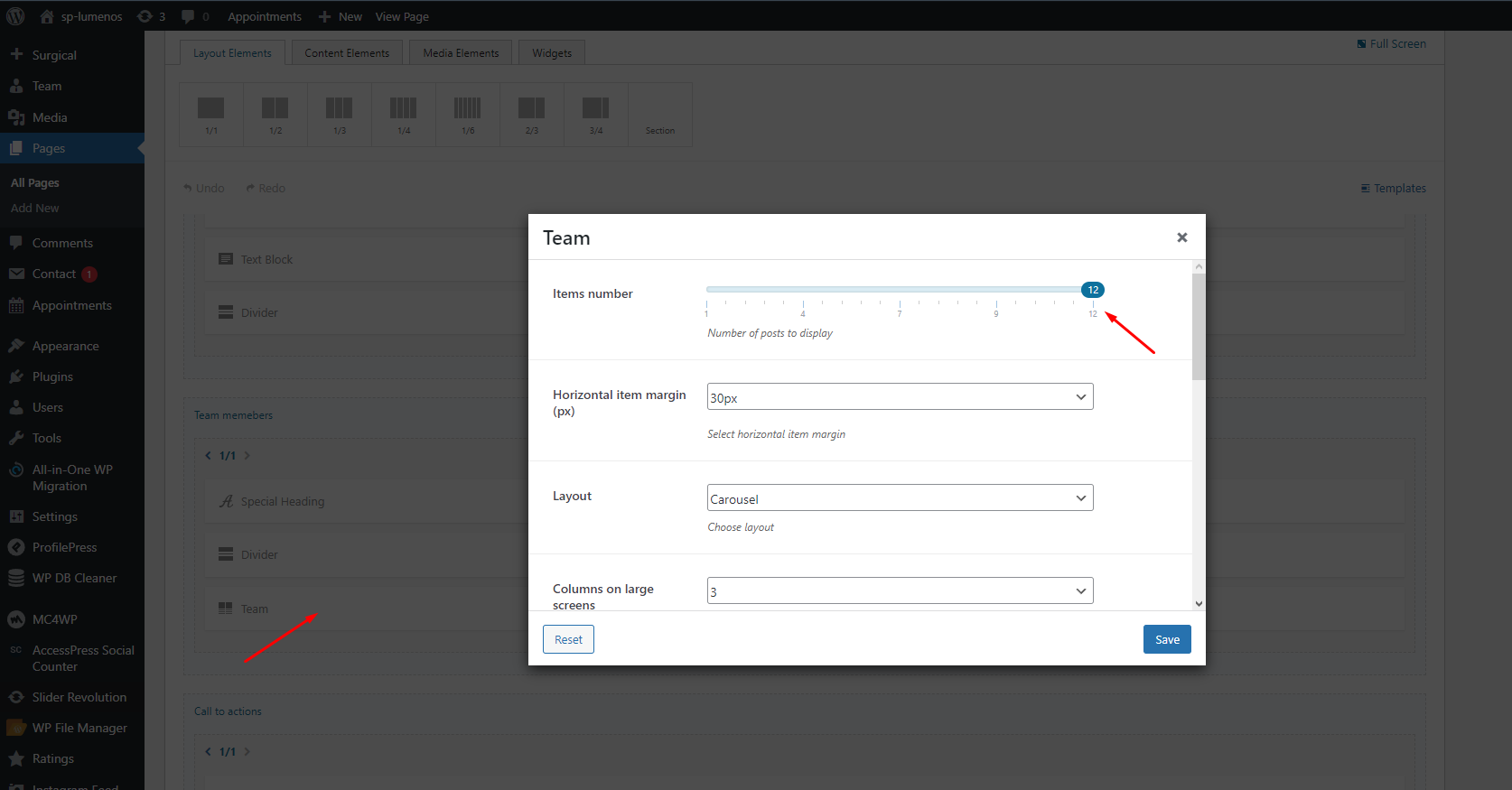Open the updates icon showing 3
1512x790 pixels.
(x=151, y=16)
